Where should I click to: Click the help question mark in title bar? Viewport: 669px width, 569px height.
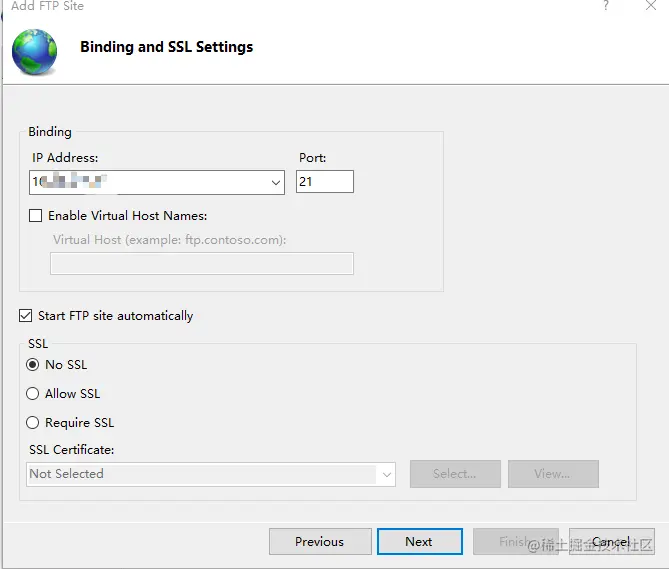tap(606, 6)
